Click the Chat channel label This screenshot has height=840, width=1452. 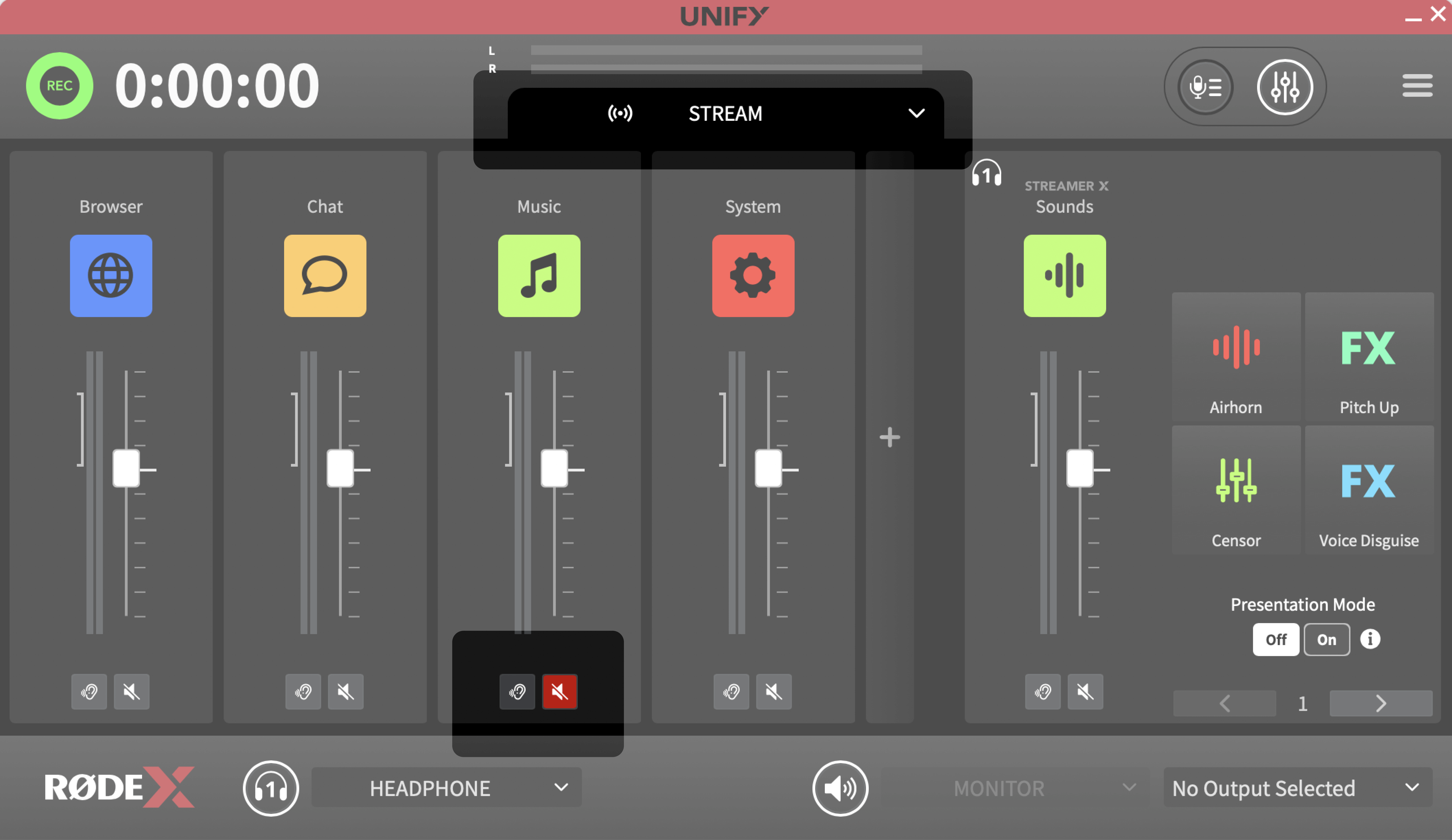pos(325,207)
